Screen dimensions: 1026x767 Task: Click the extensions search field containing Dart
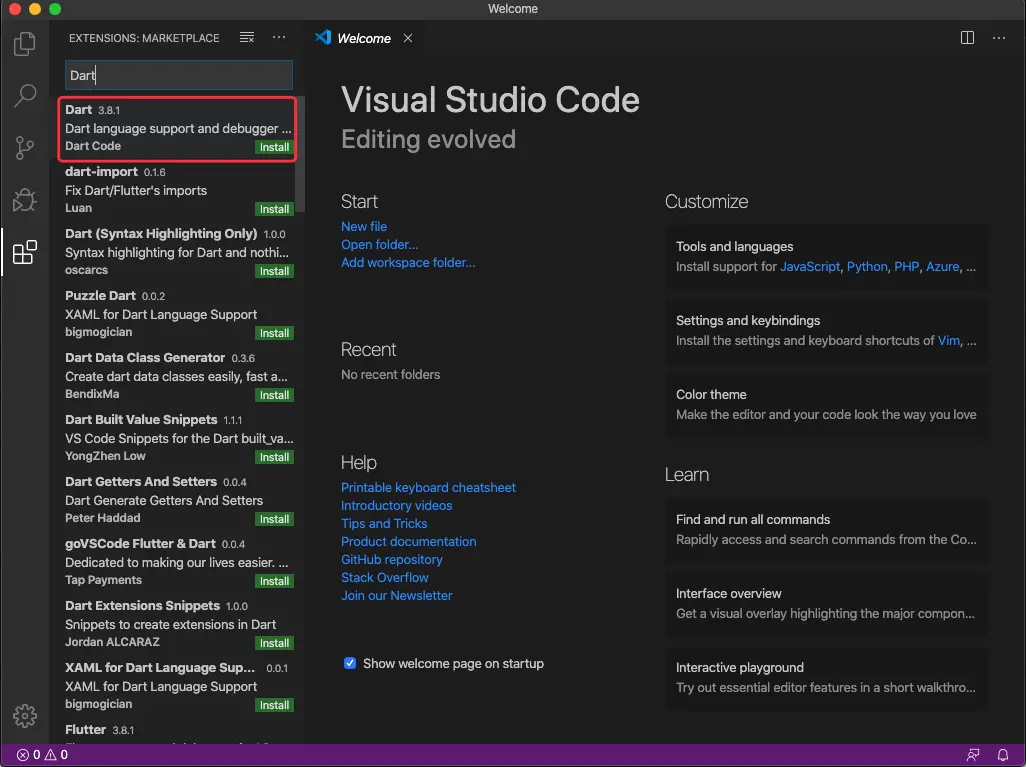(179, 75)
